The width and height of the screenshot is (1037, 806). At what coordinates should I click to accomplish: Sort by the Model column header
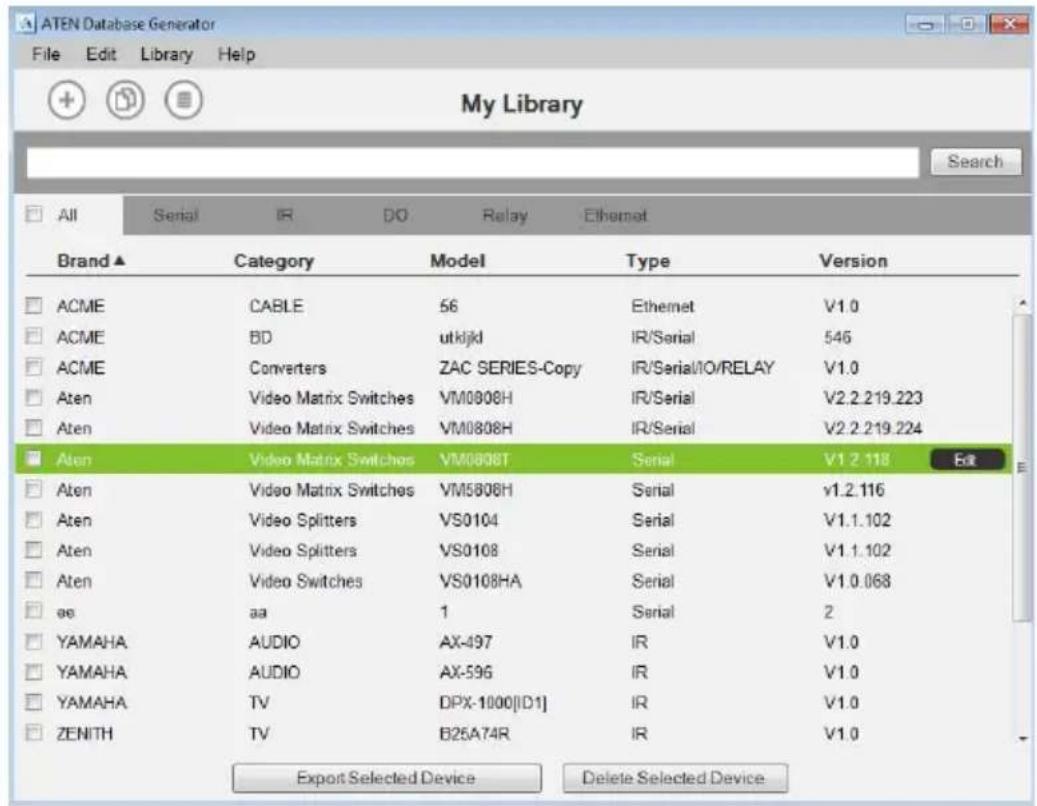(458, 261)
